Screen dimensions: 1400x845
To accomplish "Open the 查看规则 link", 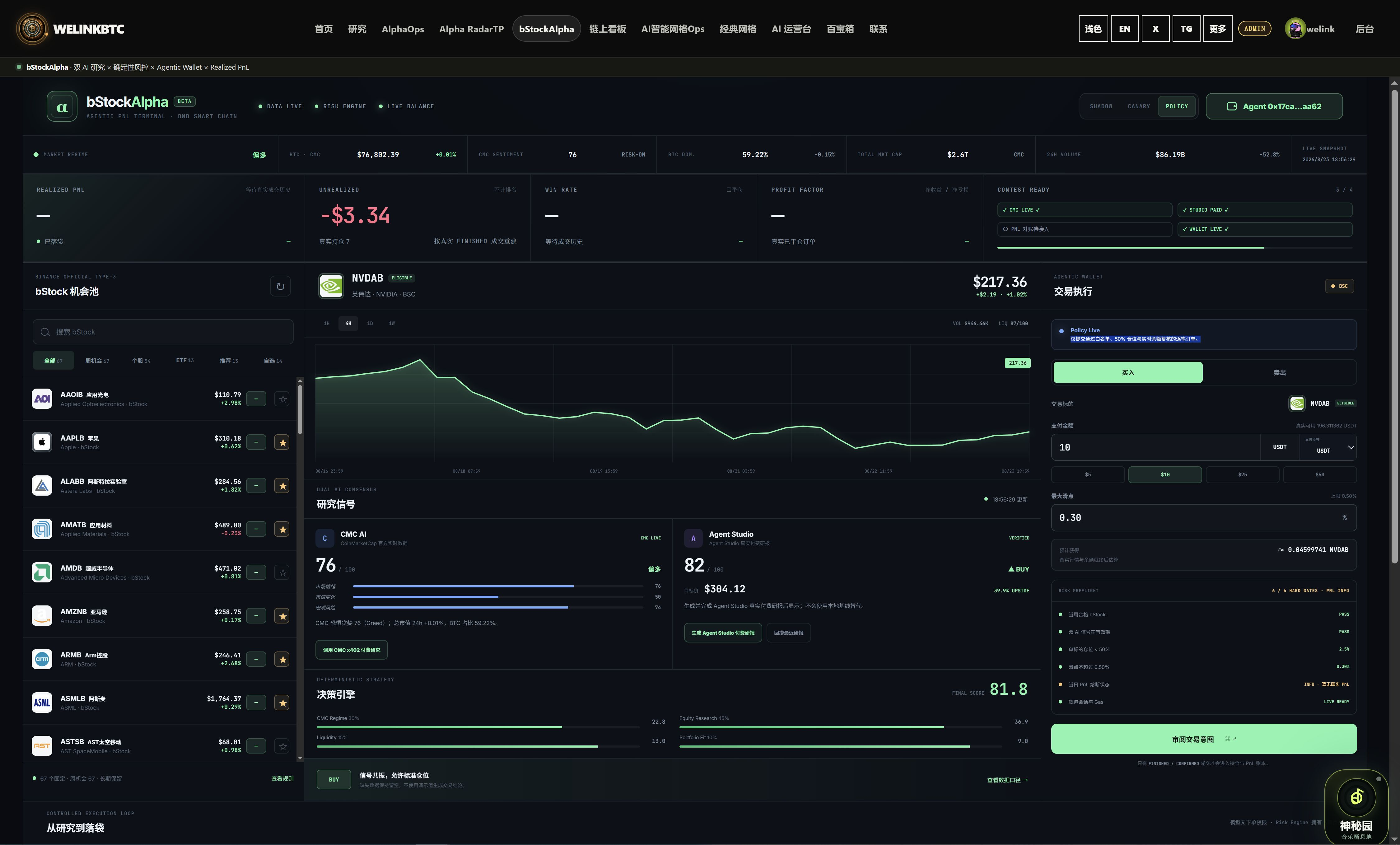I will coord(282,778).
